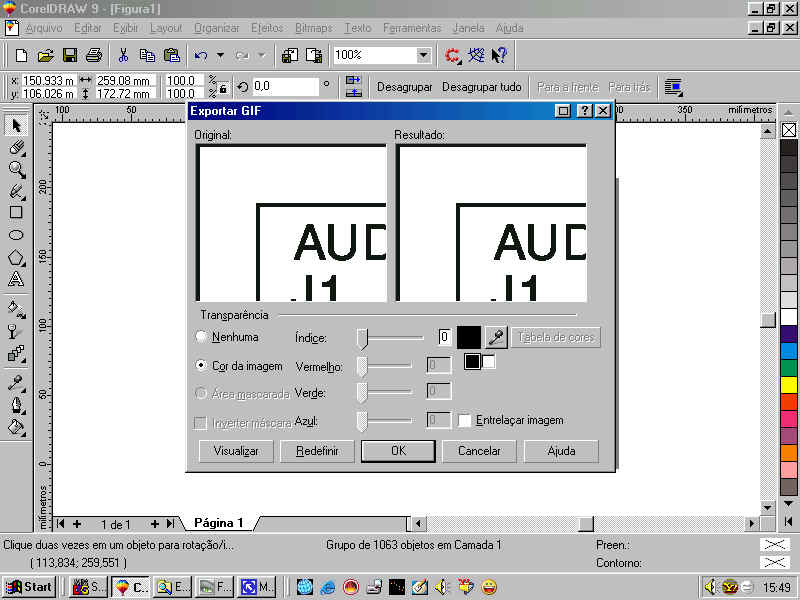Click the wrap text paragraph icon
This screenshot has height=600, width=800.
(x=673, y=87)
